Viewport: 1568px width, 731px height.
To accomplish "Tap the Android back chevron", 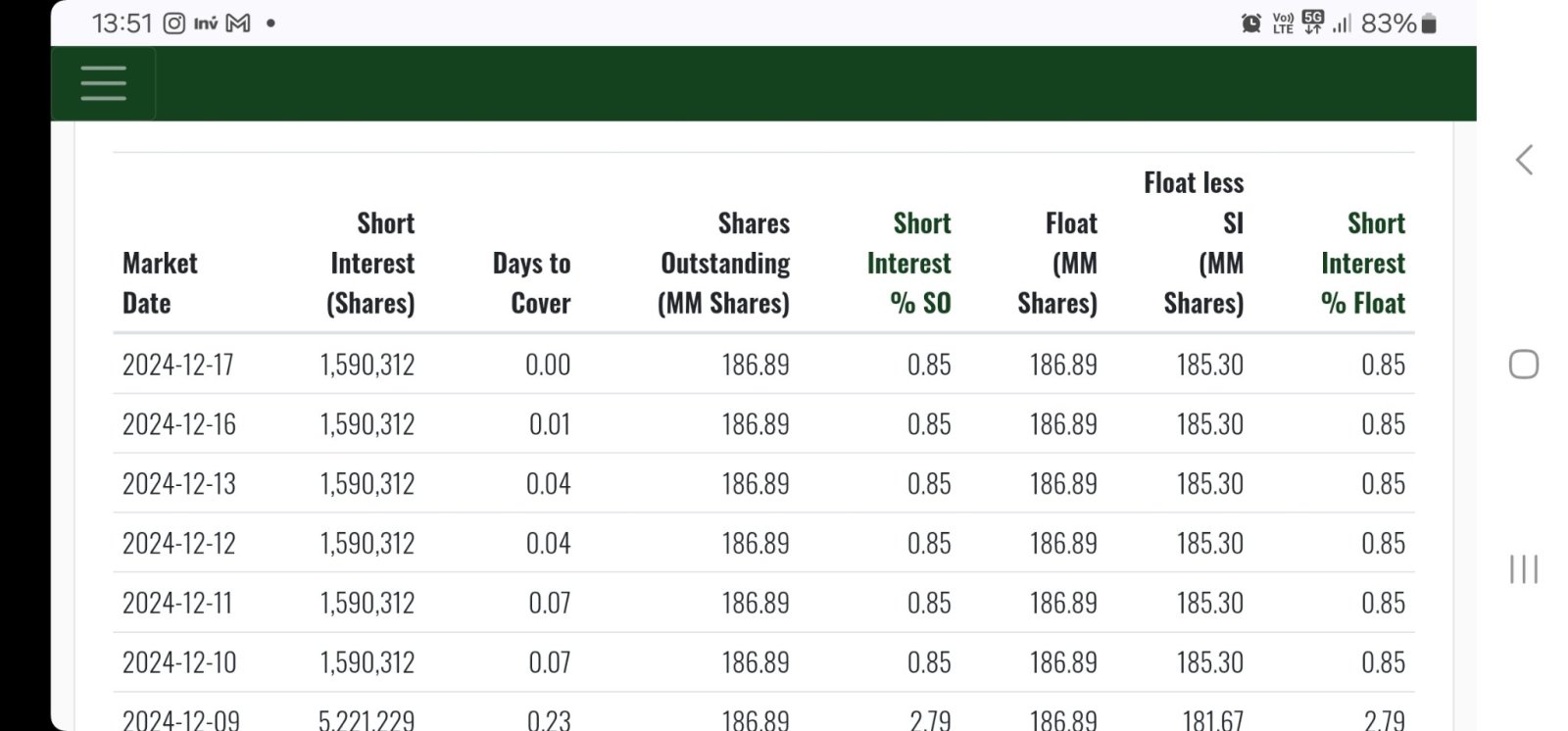I will pyautogui.click(x=1524, y=160).
